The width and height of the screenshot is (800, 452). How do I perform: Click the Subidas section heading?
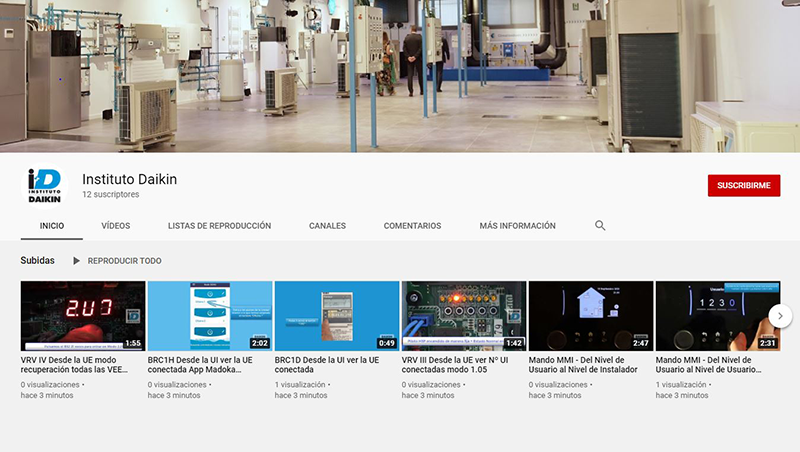point(37,260)
